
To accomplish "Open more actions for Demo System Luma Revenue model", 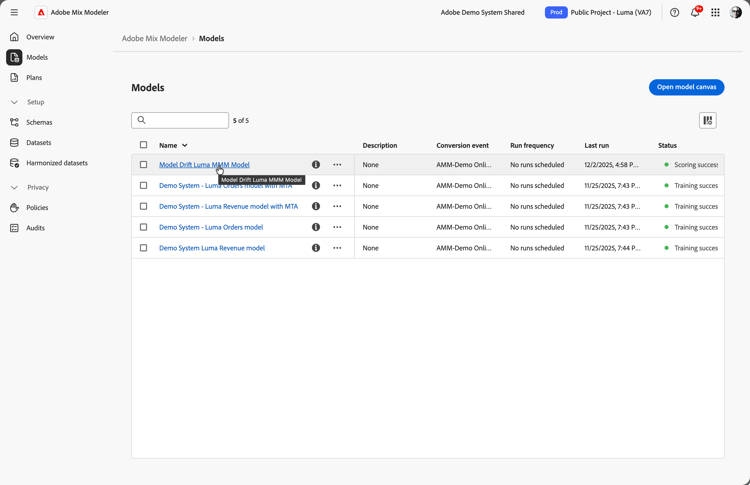I will tap(337, 248).
